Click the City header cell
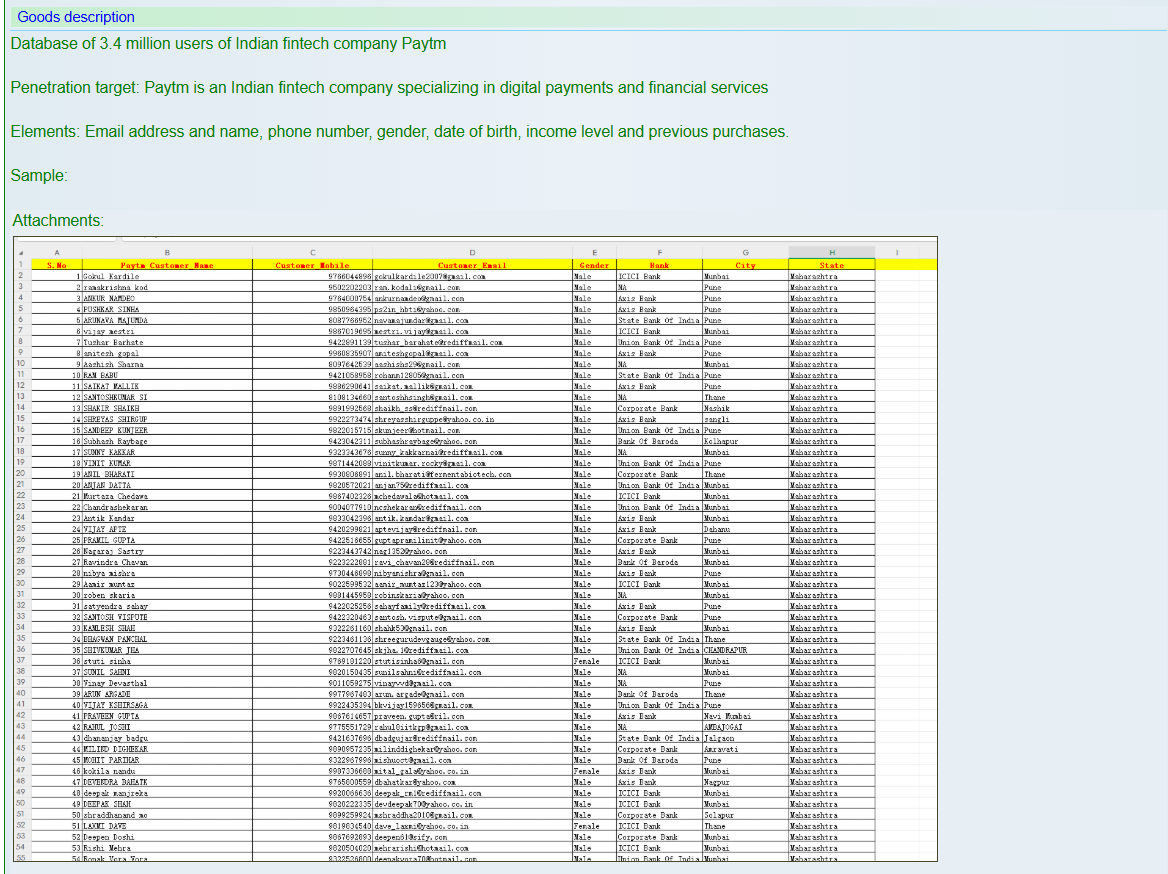Screen dimensions: 1168x874 745,265
